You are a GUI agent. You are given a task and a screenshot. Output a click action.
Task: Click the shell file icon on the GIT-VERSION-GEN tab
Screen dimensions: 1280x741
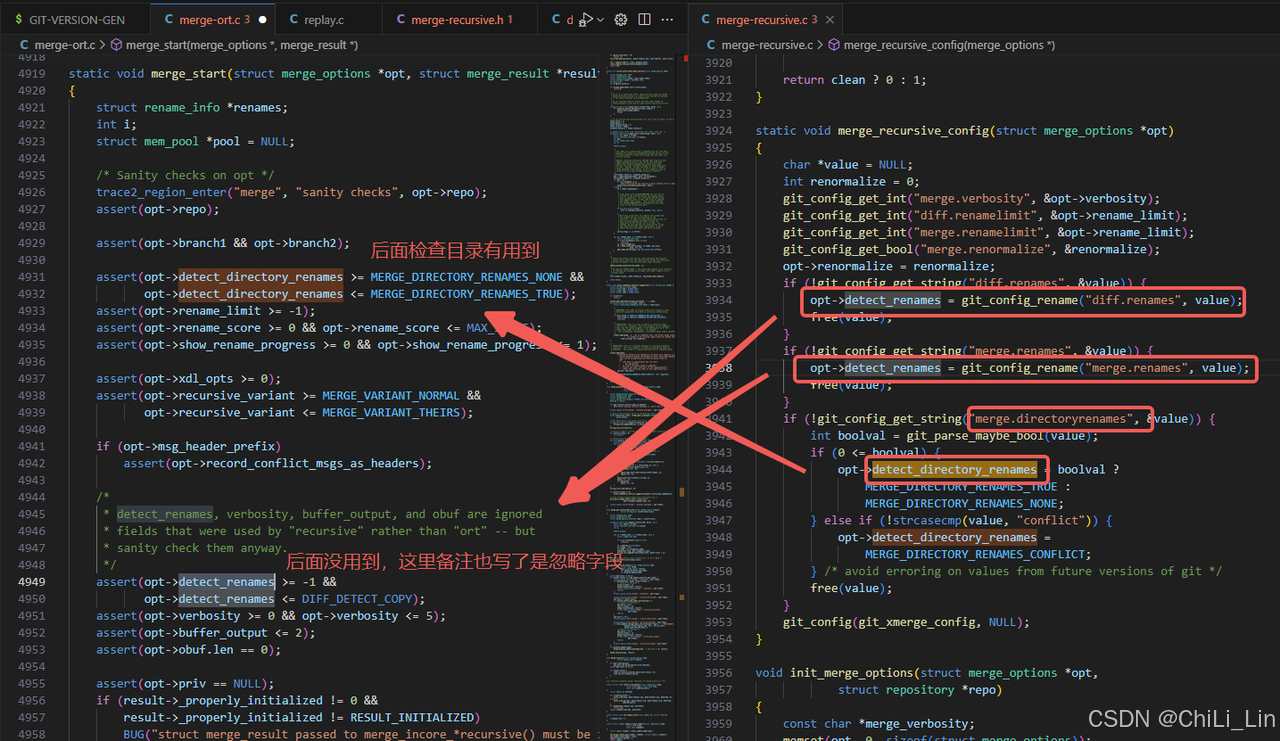pos(19,19)
